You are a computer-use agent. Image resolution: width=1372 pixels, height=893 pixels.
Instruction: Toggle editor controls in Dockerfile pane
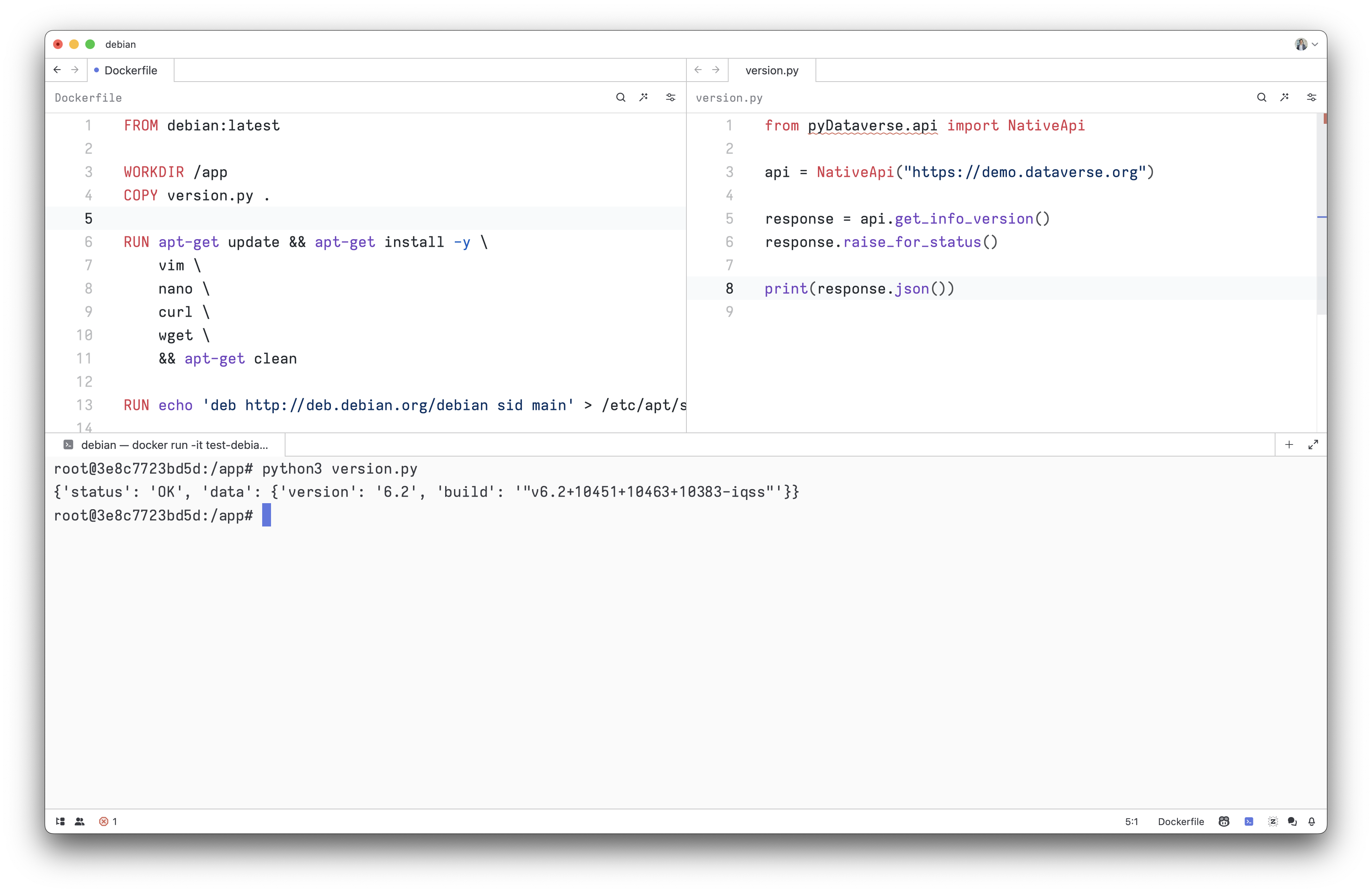670,97
